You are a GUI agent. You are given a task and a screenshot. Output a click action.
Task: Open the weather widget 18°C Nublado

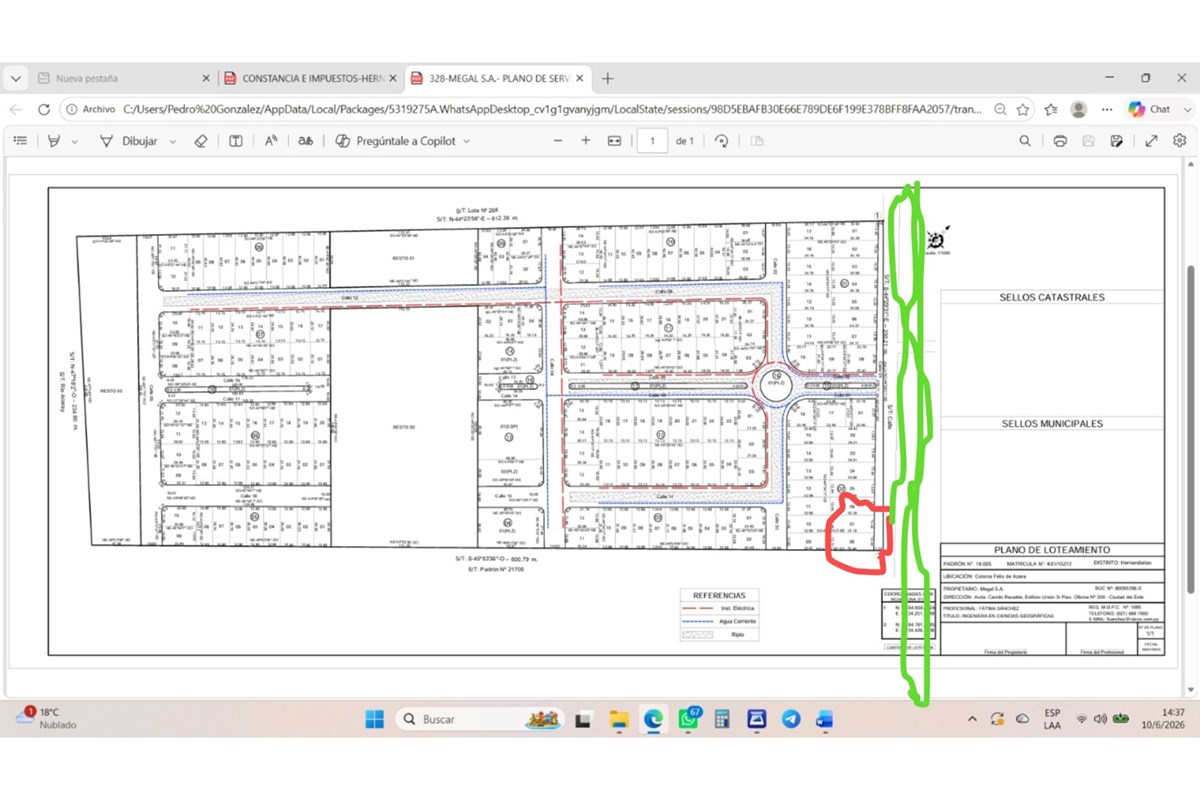click(x=46, y=718)
